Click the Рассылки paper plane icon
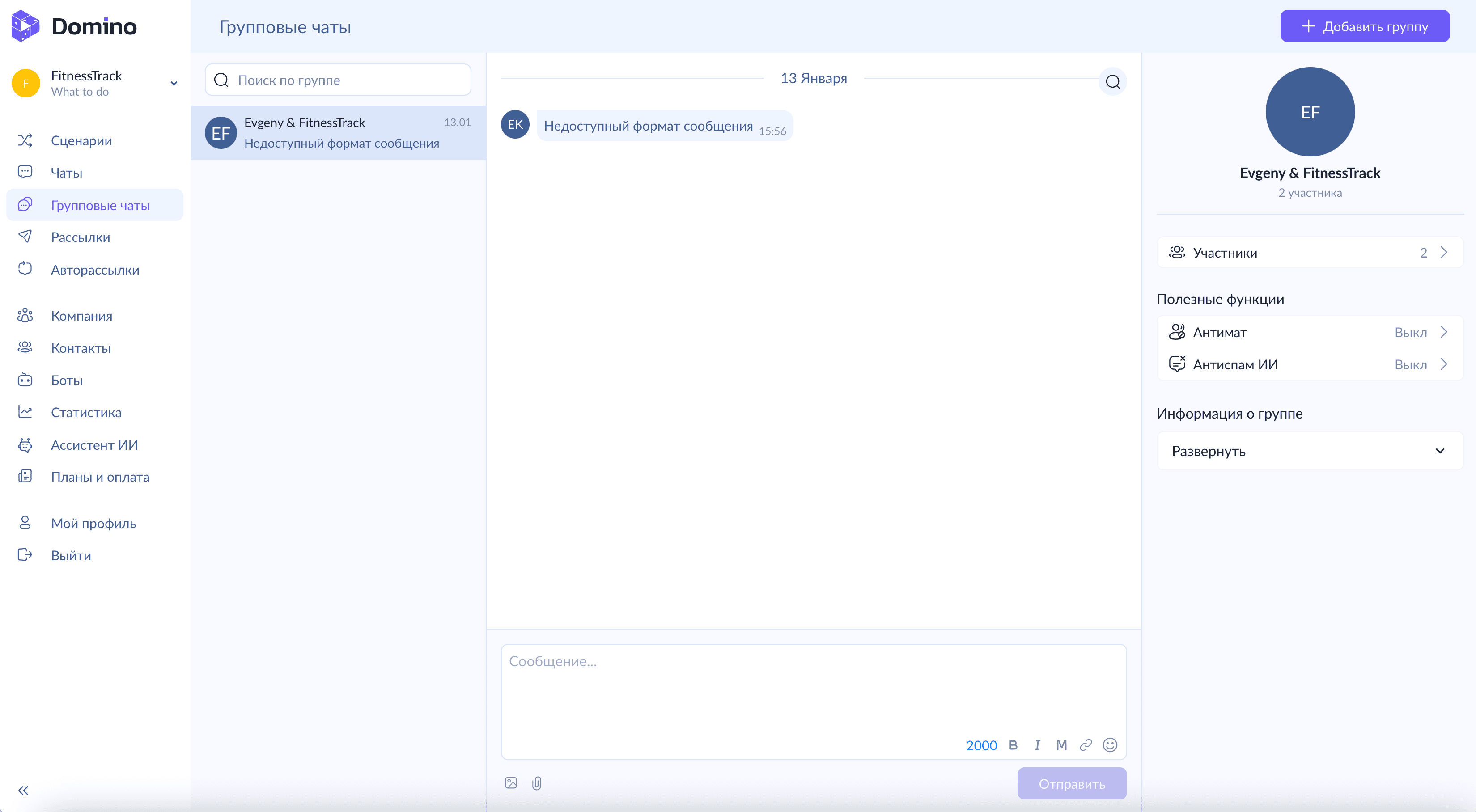This screenshot has height=812, width=1476. point(25,237)
